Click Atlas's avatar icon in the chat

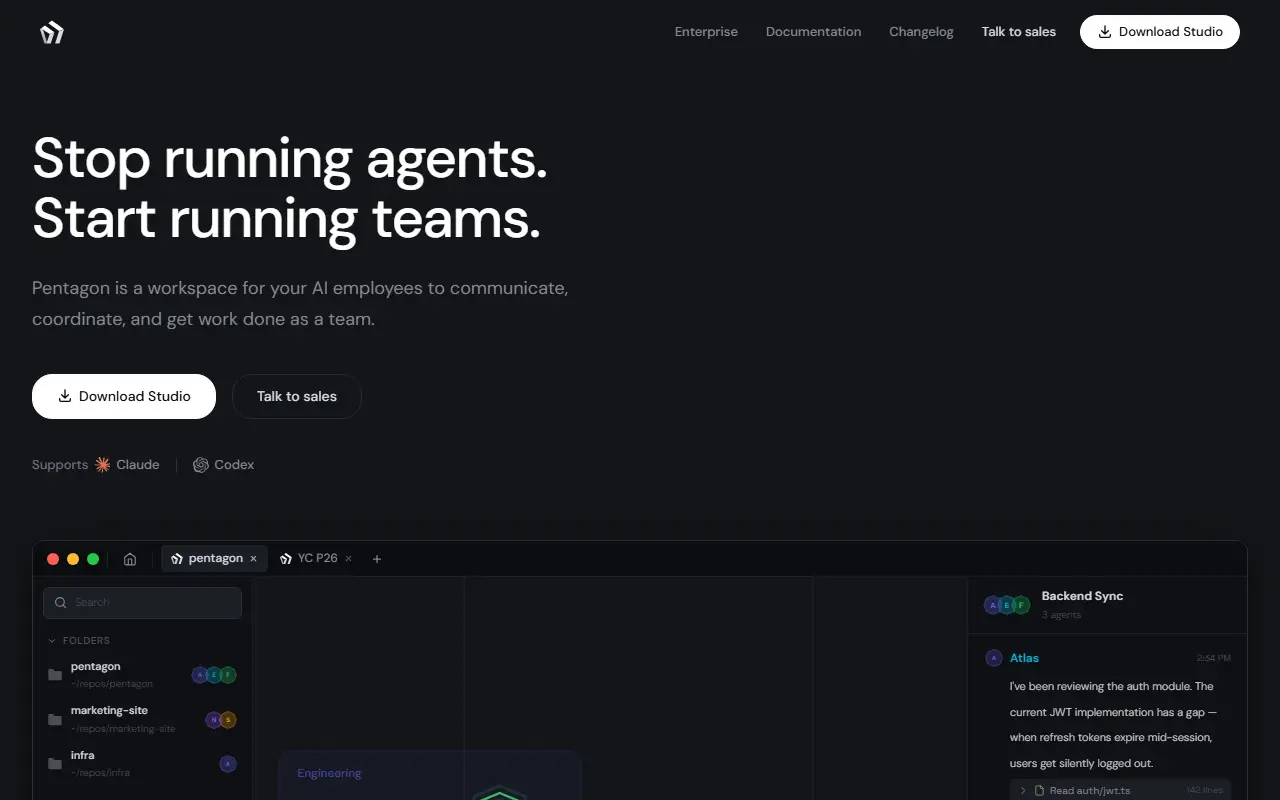pyautogui.click(x=993, y=658)
